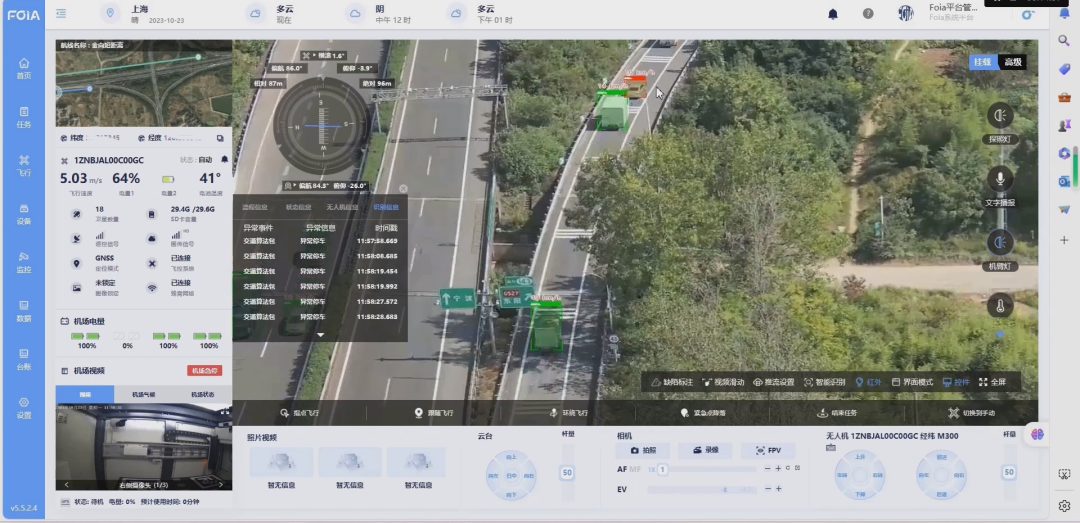Switch to the 无人机信息 tab

(x=342, y=207)
